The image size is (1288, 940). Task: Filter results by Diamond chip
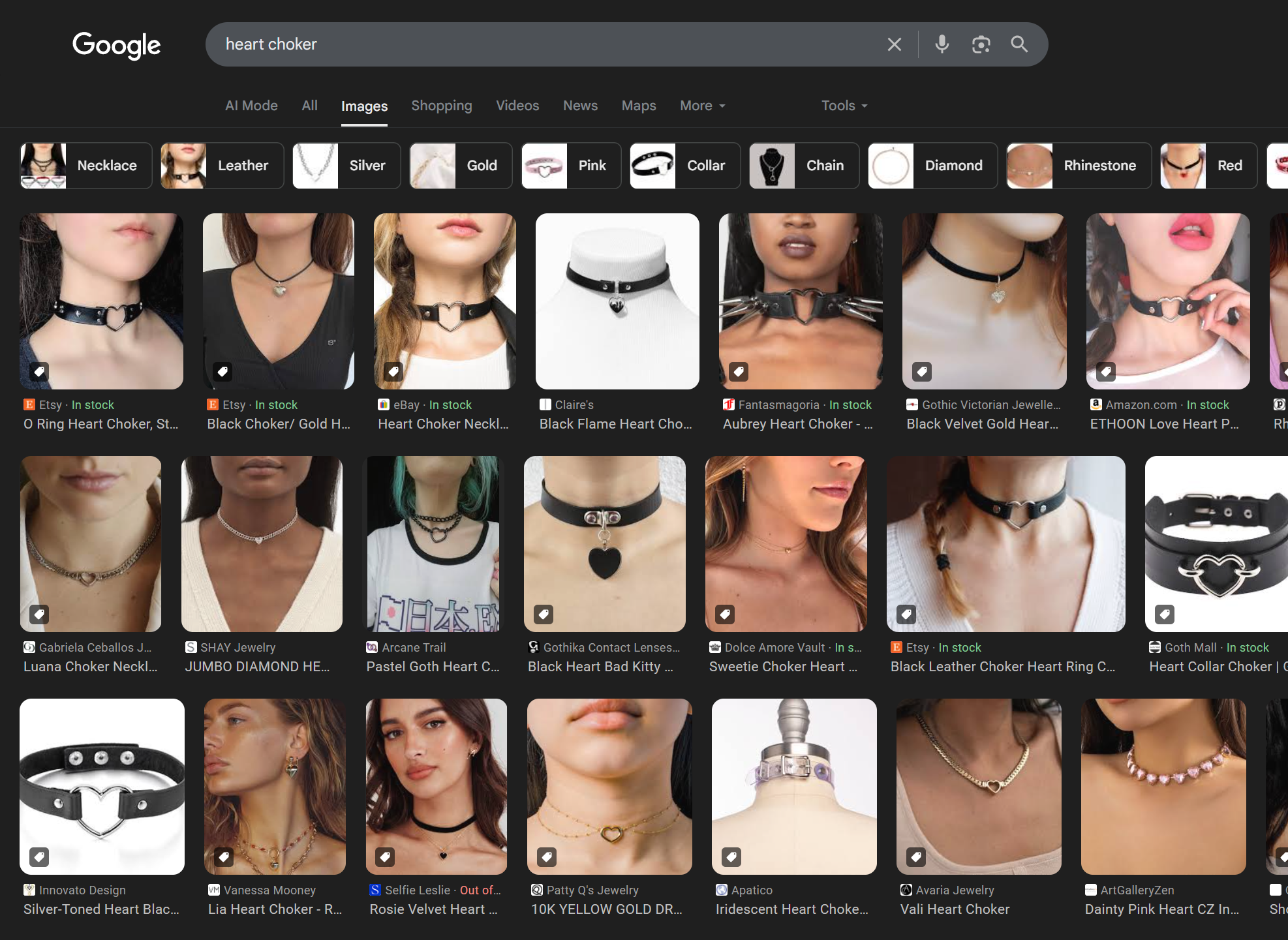tap(932, 166)
